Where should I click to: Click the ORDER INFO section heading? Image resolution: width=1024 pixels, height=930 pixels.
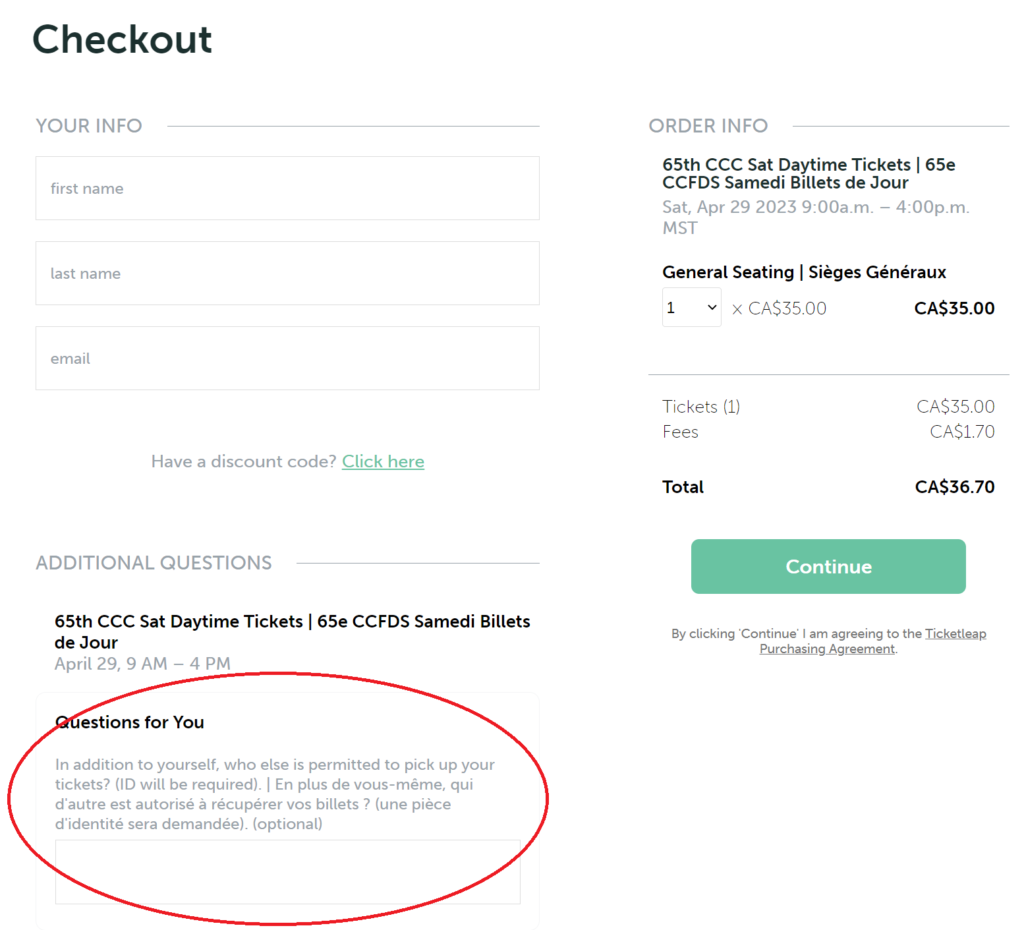click(708, 126)
